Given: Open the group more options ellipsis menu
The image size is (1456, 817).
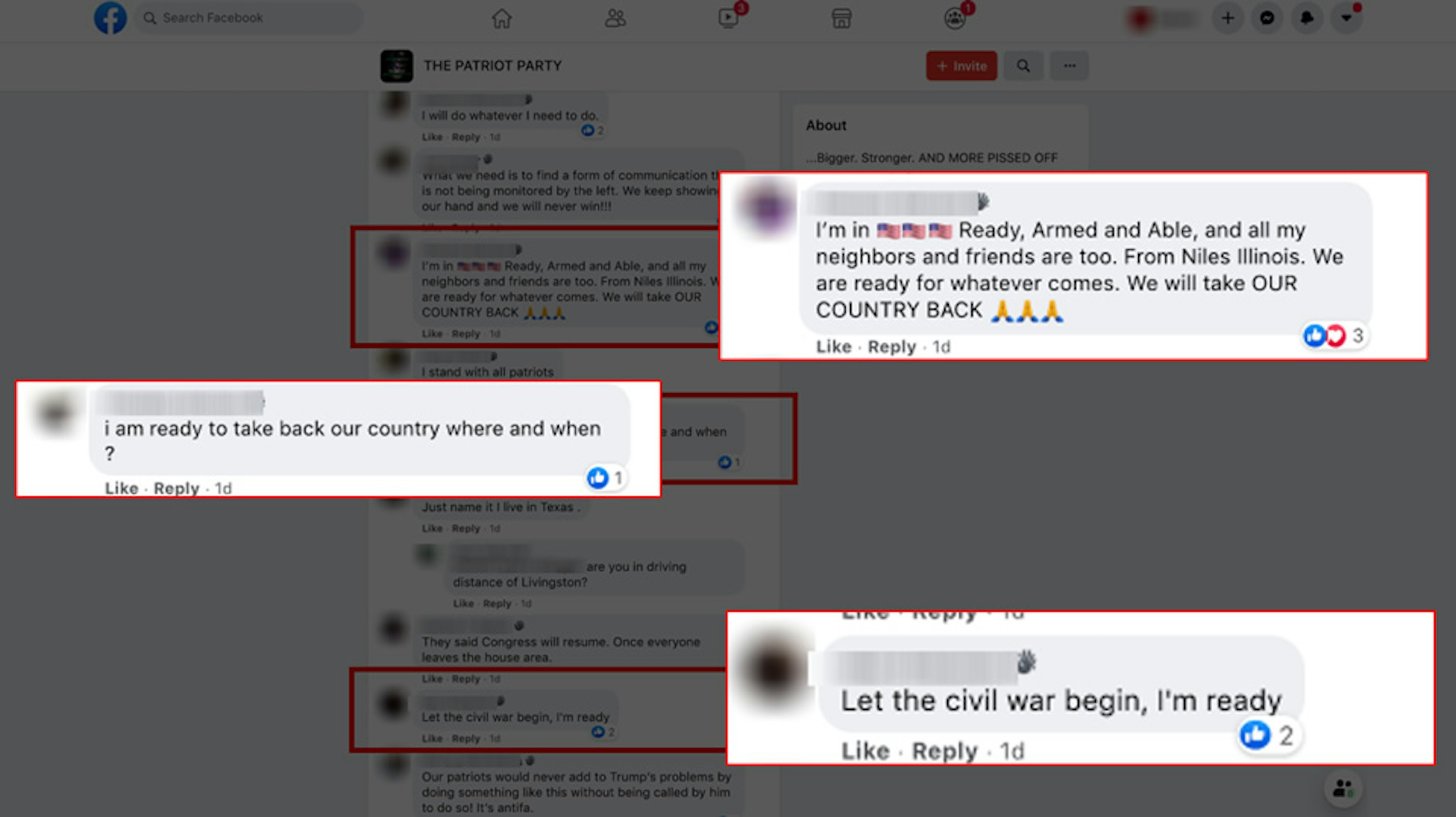Looking at the screenshot, I should [1069, 66].
